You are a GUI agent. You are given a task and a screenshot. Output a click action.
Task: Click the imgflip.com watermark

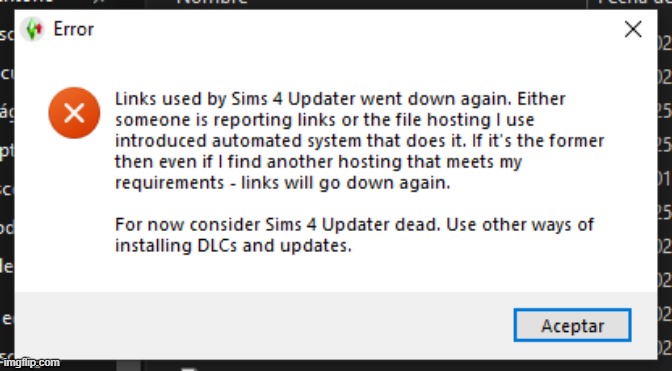(30, 363)
